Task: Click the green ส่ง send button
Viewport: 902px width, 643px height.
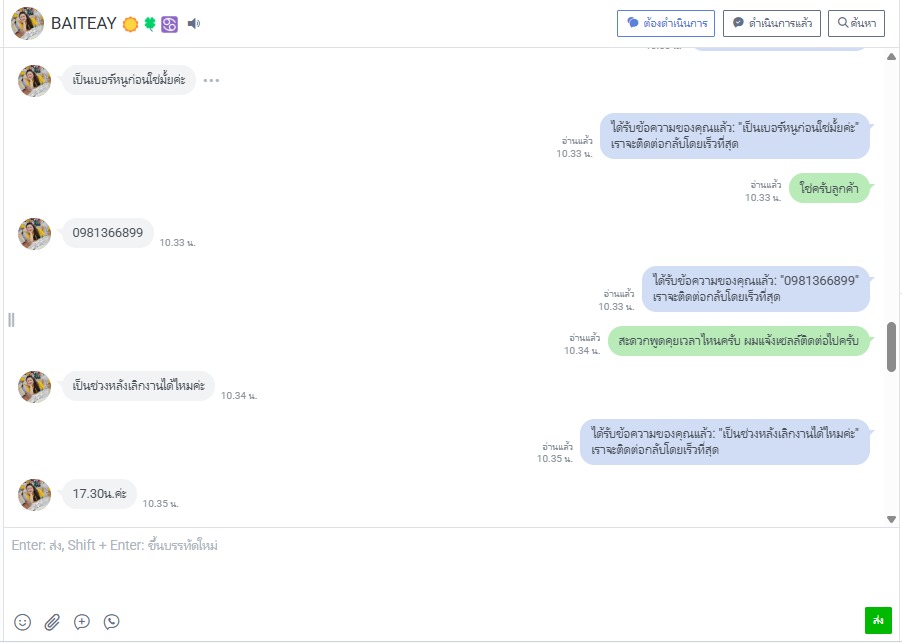Action: point(878,621)
